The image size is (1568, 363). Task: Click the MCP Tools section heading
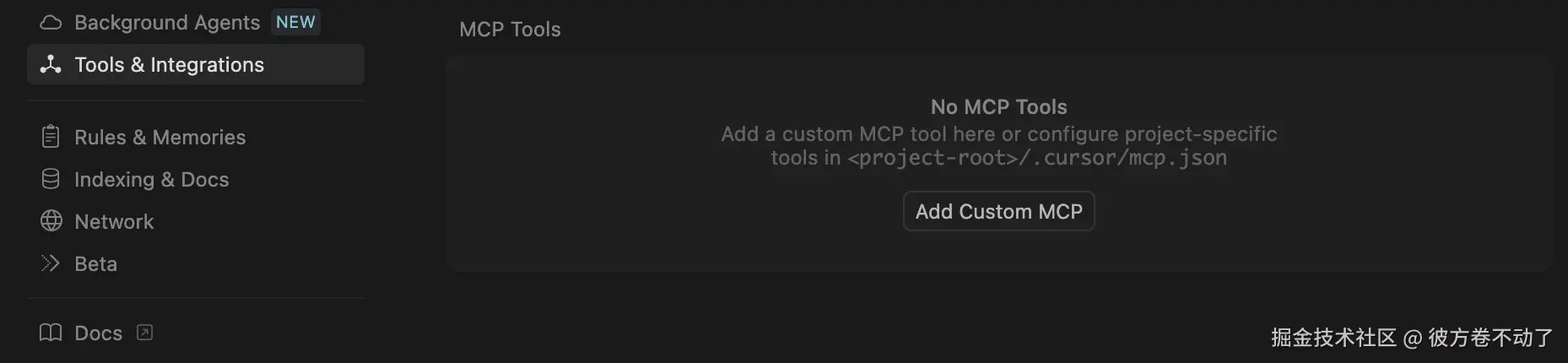click(x=510, y=30)
